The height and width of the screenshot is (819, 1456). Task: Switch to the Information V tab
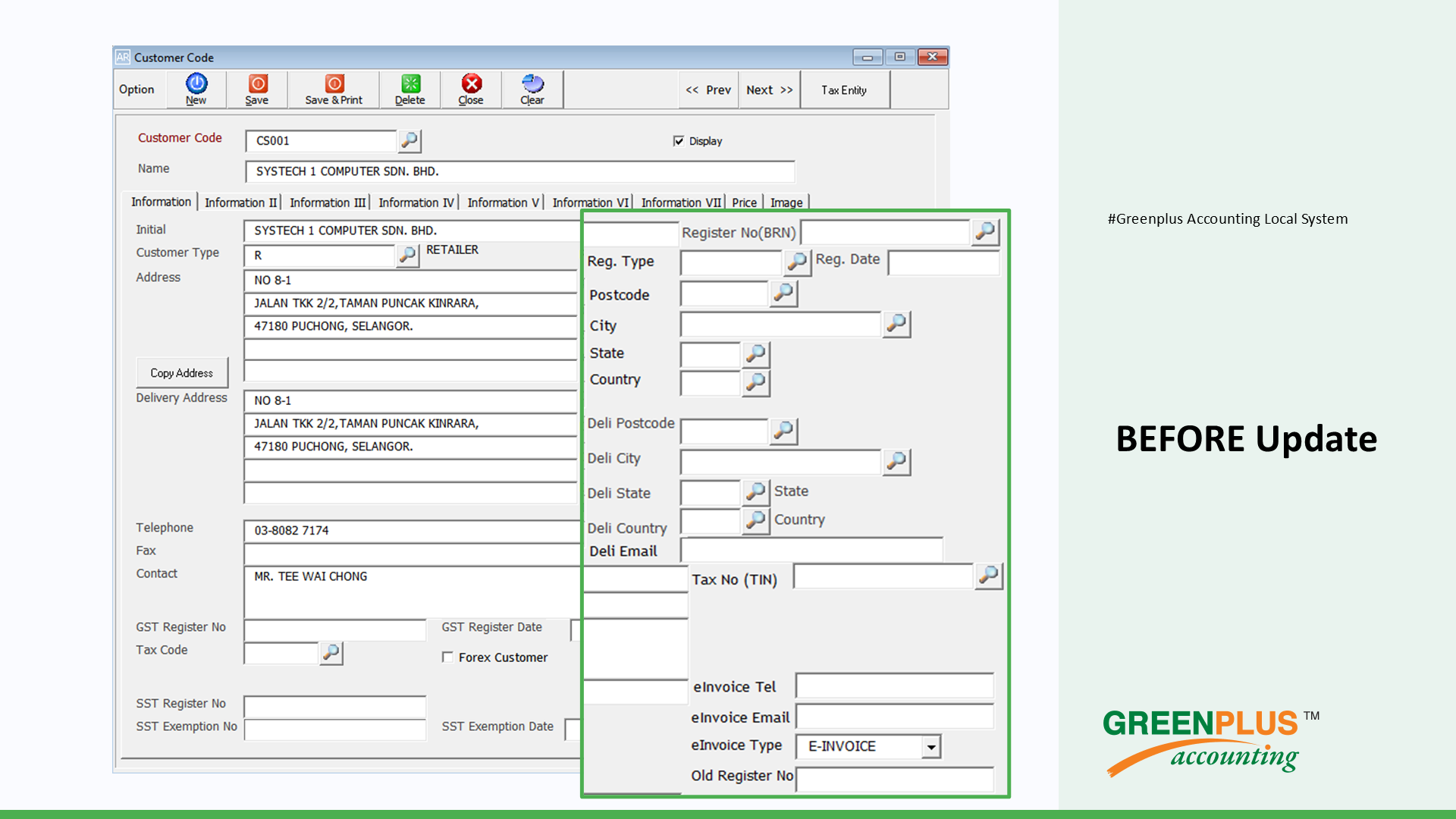coord(504,202)
